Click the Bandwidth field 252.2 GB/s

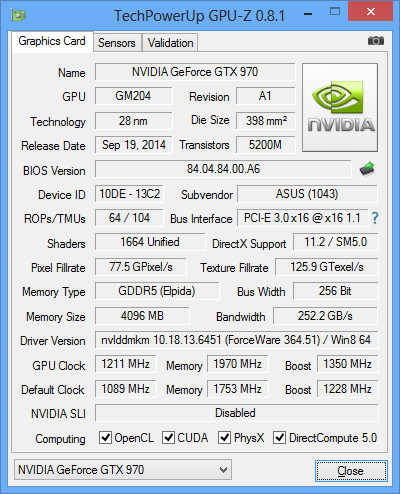[325, 316]
